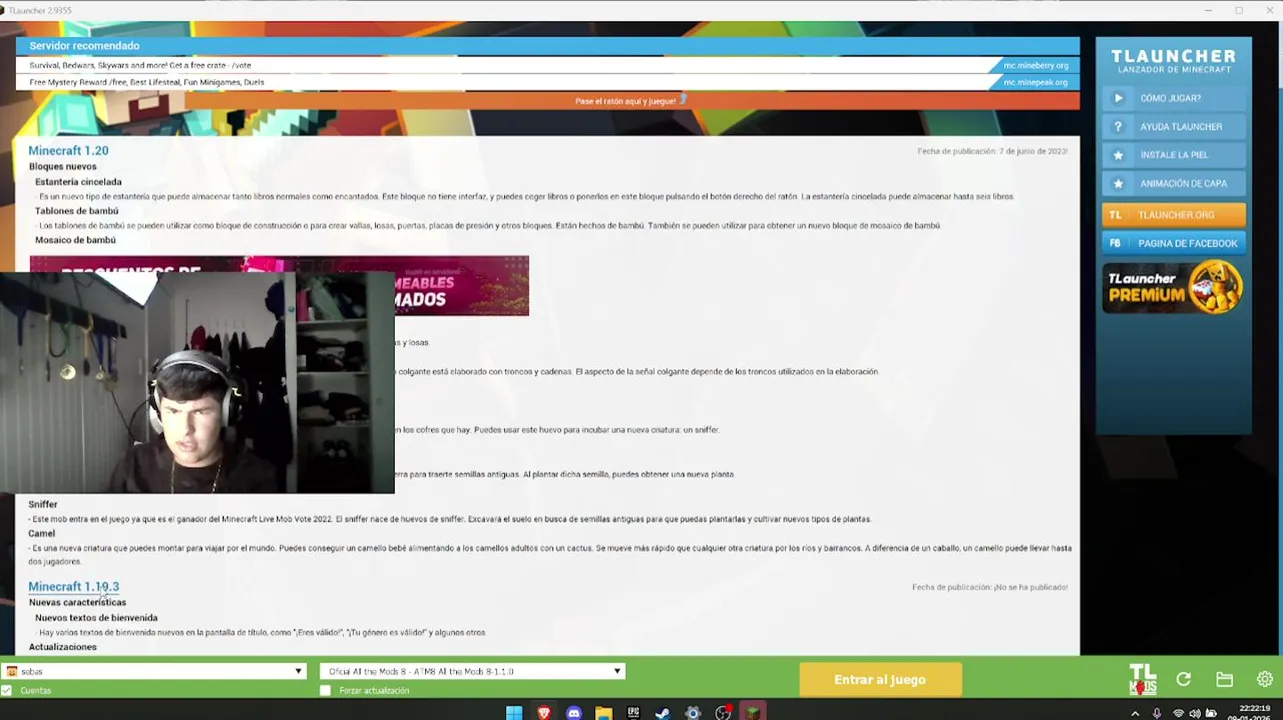Click star icon beside Instale la Piel

pyautogui.click(x=1118, y=155)
